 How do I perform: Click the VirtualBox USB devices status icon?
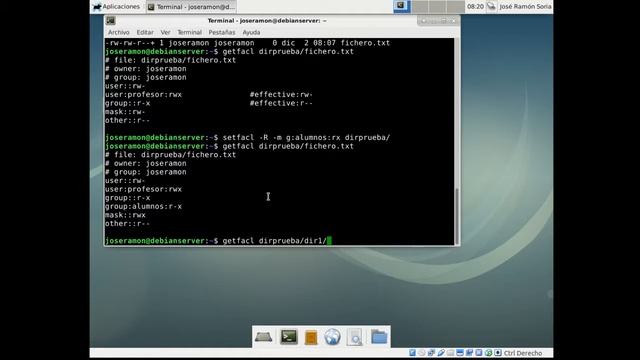click(441, 353)
